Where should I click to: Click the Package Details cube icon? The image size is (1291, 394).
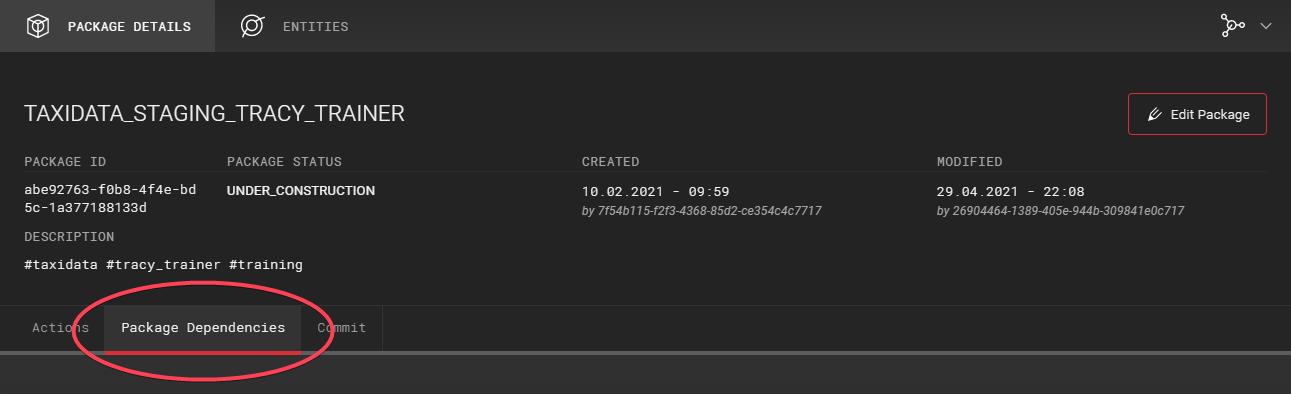pyautogui.click(x=38, y=26)
